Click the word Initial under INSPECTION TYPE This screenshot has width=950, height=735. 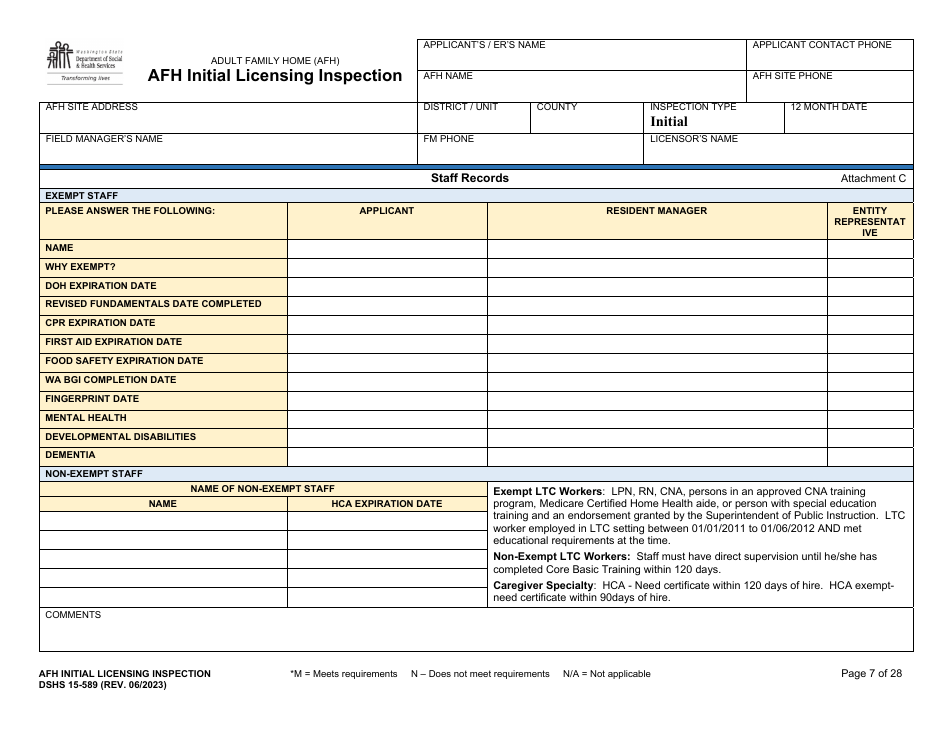(668, 121)
